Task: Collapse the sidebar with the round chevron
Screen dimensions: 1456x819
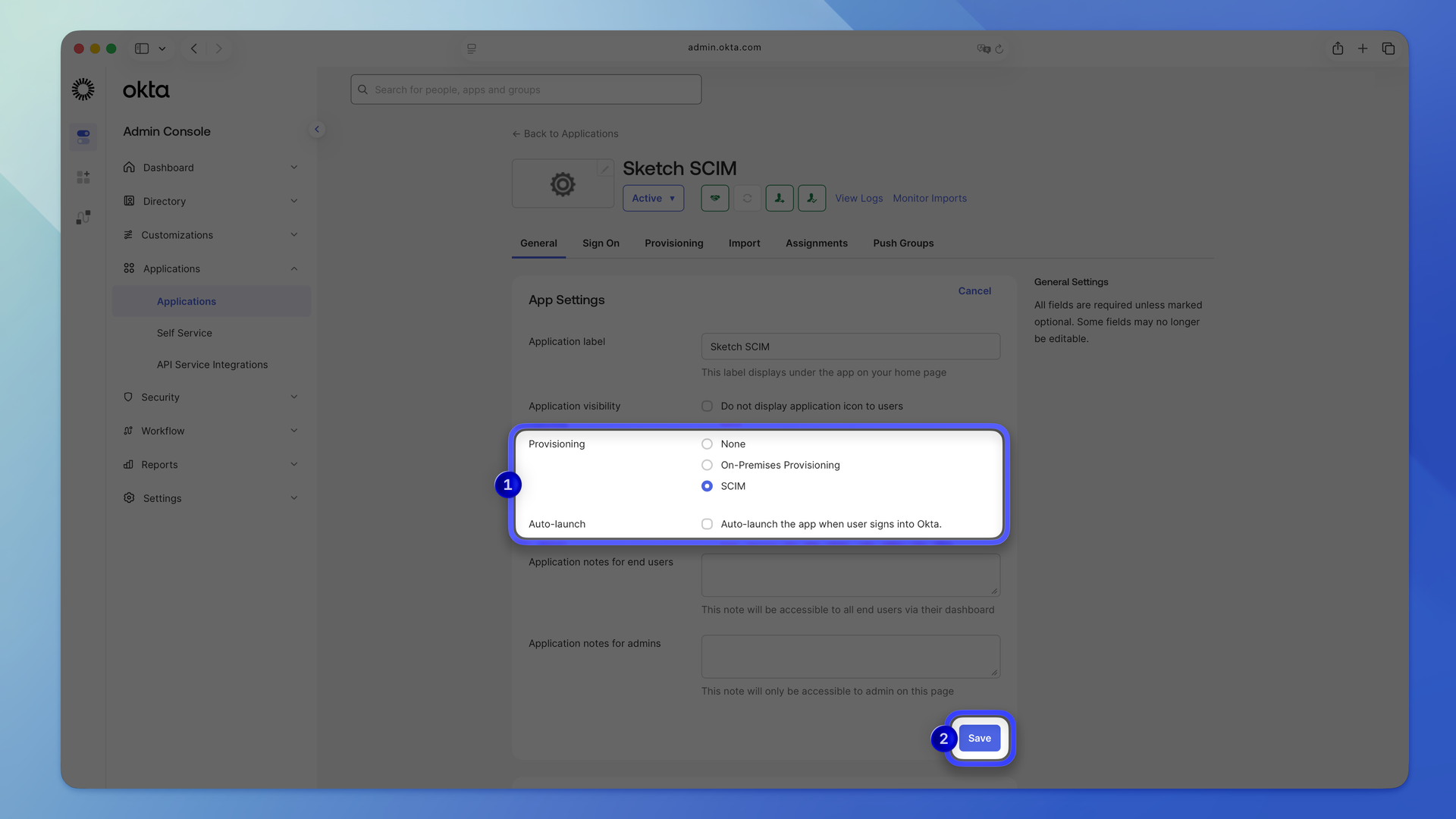Action: coord(317,130)
